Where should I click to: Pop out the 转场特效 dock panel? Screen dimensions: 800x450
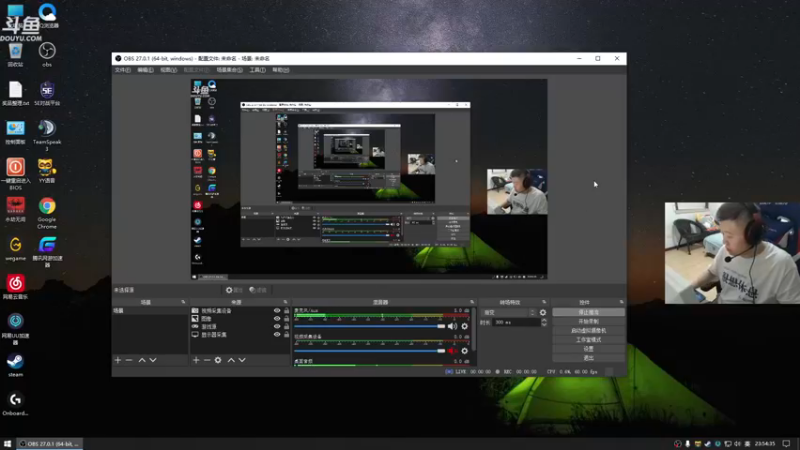pos(544,302)
